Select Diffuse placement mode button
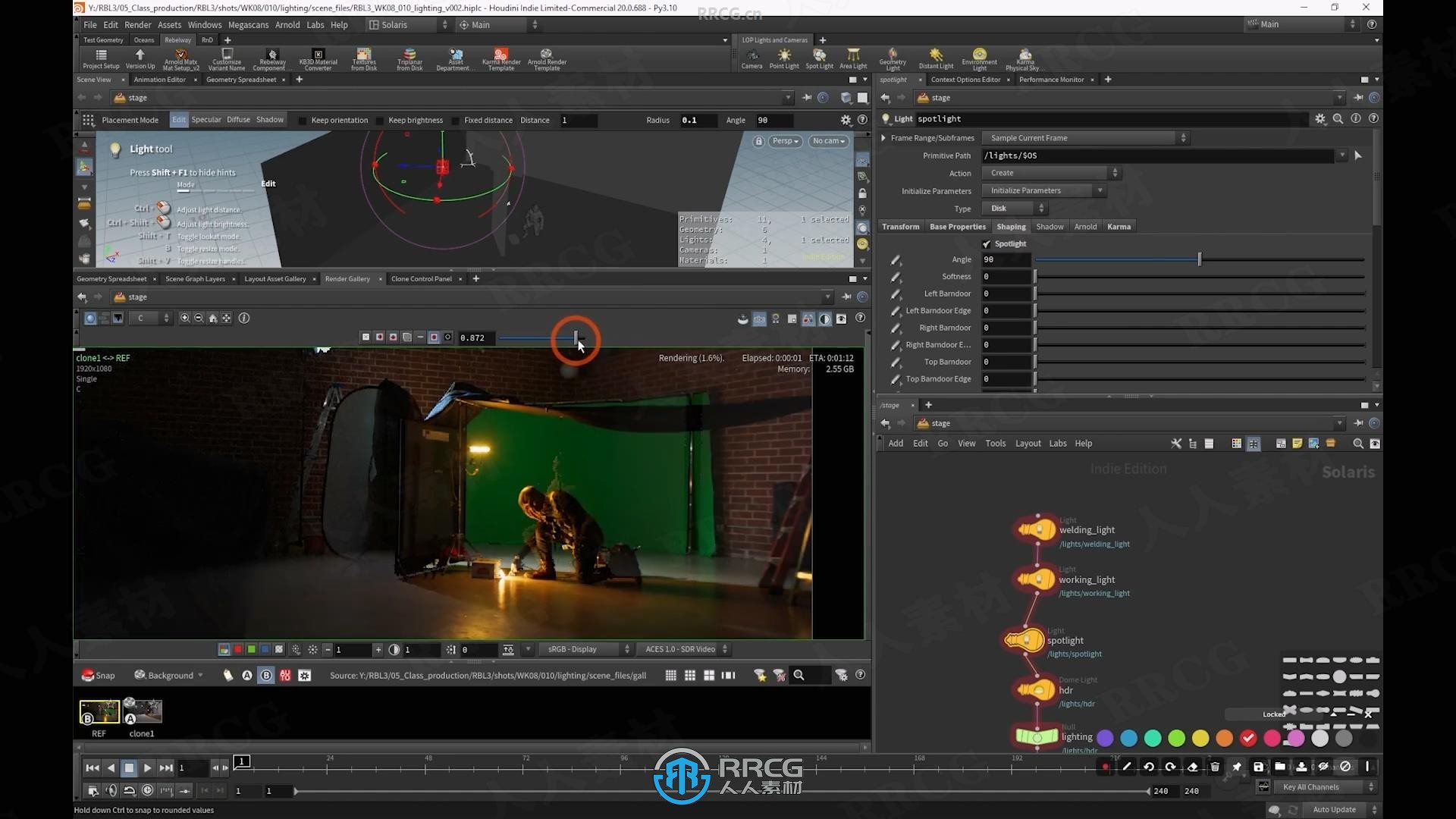Screen dimensions: 1456x819 pos(238,120)
